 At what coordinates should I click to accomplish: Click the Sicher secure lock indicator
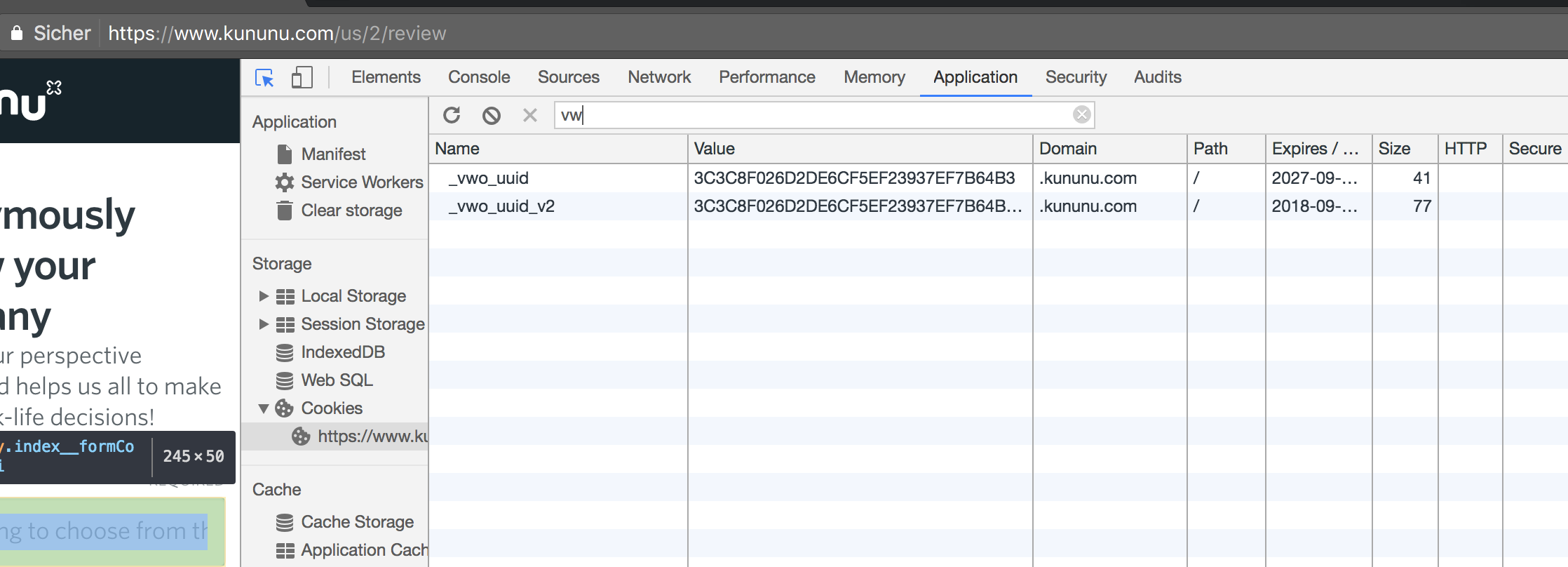(x=50, y=33)
